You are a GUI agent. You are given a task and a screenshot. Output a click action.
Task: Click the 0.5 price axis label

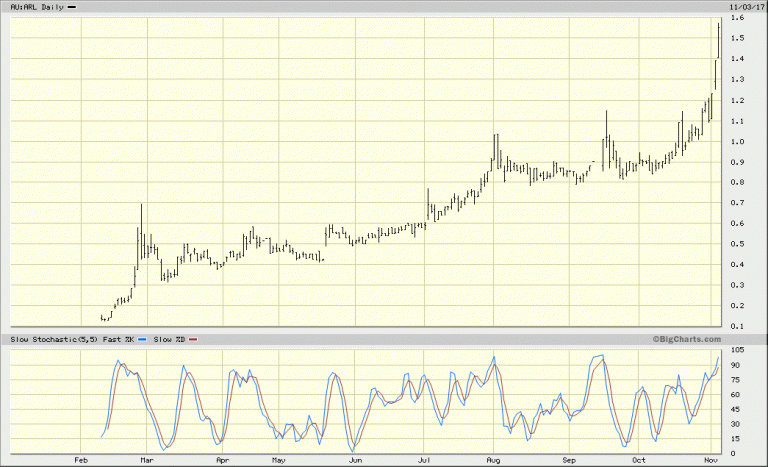(x=736, y=244)
